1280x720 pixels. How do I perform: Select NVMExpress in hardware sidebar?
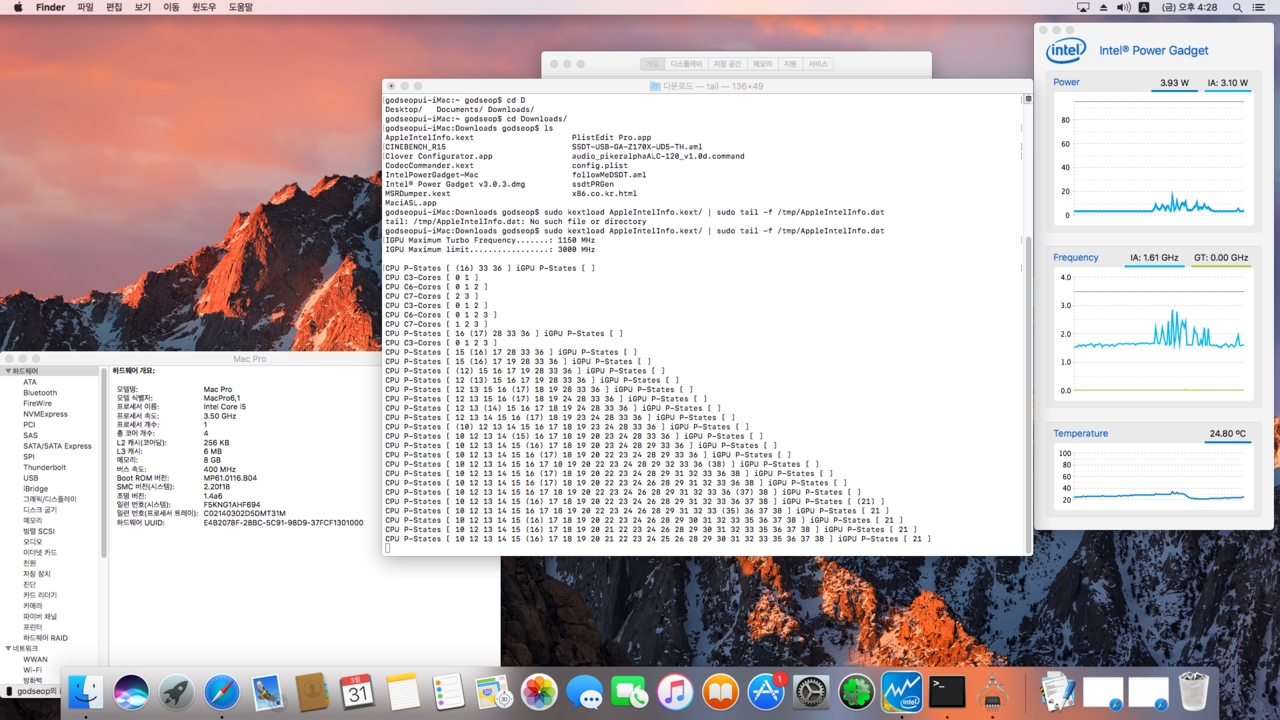tap(45, 414)
